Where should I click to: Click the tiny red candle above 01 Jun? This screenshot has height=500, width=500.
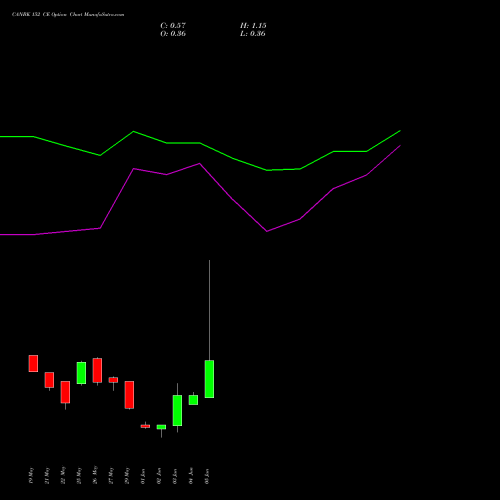click(145, 426)
